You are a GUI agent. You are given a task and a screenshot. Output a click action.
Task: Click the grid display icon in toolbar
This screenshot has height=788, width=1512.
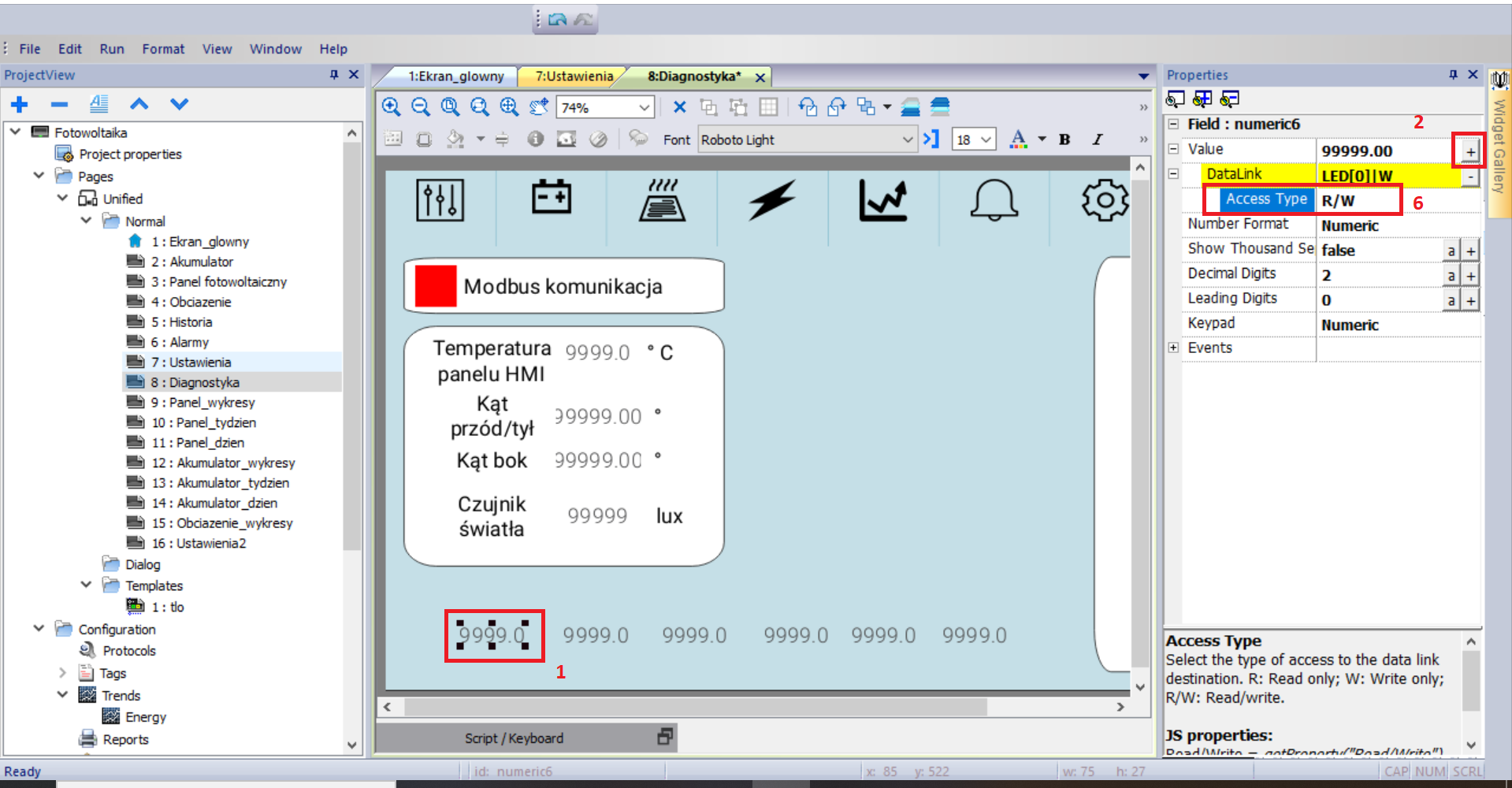pyautogui.click(x=768, y=106)
